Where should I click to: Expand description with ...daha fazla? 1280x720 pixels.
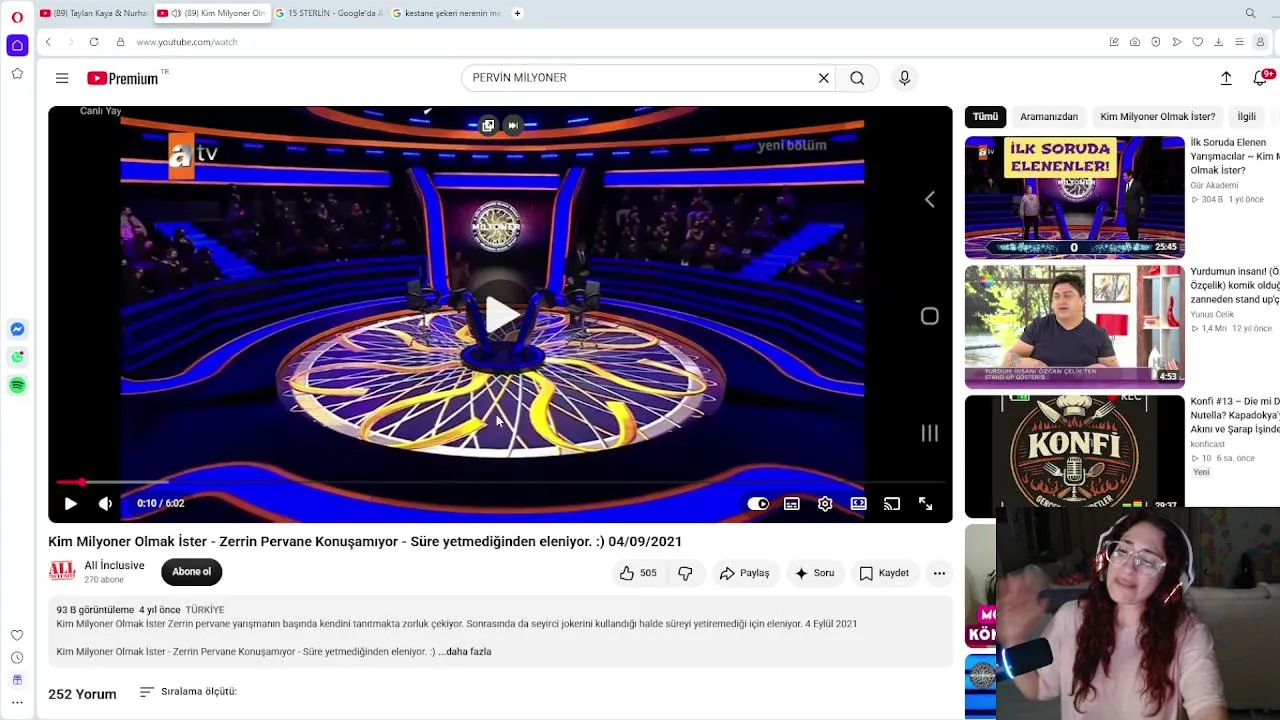pyautogui.click(x=465, y=652)
